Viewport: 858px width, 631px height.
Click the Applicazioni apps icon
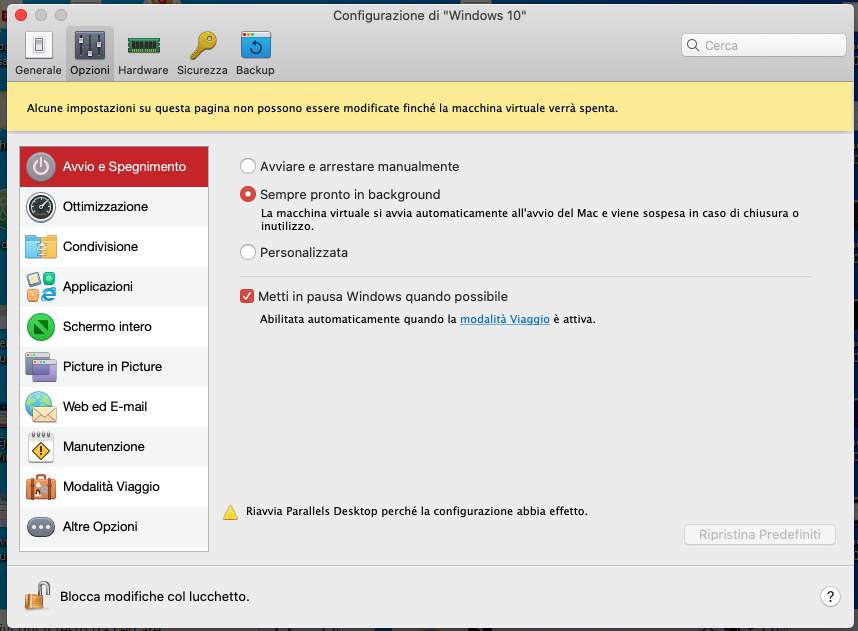(x=40, y=287)
